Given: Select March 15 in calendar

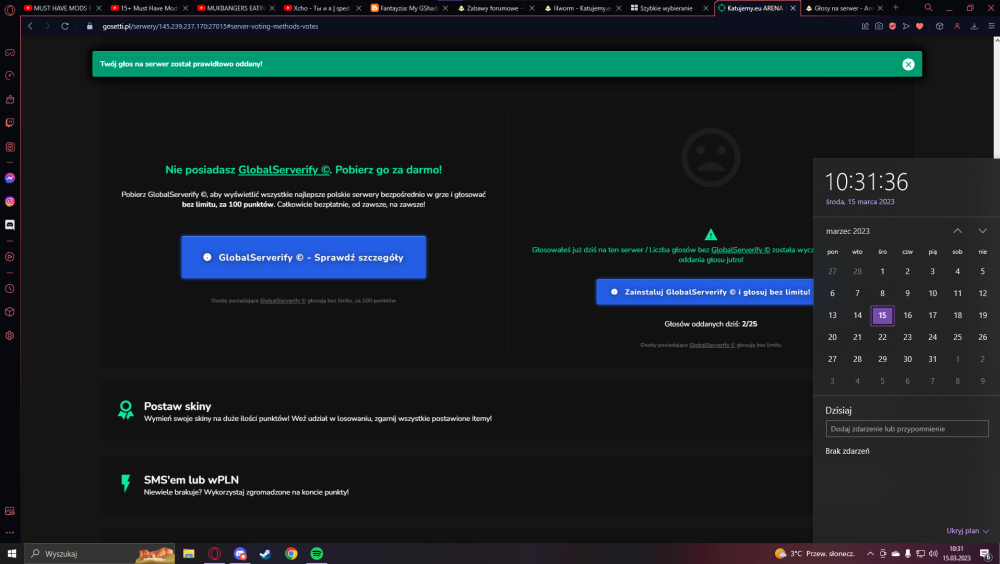Looking at the screenshot, I should point(882,315).
